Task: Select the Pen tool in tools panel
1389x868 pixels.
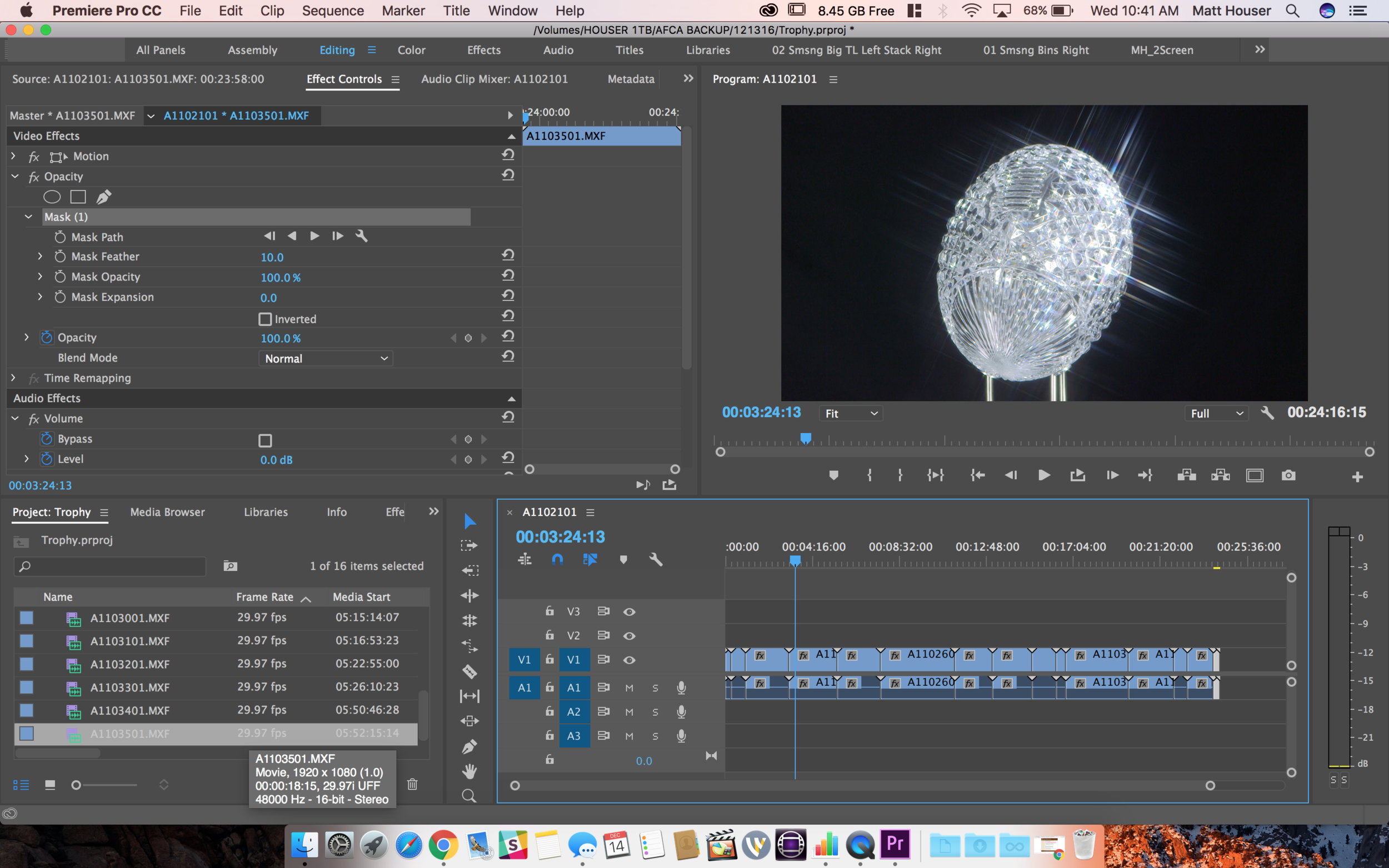Action: click(x=469, y=746)
